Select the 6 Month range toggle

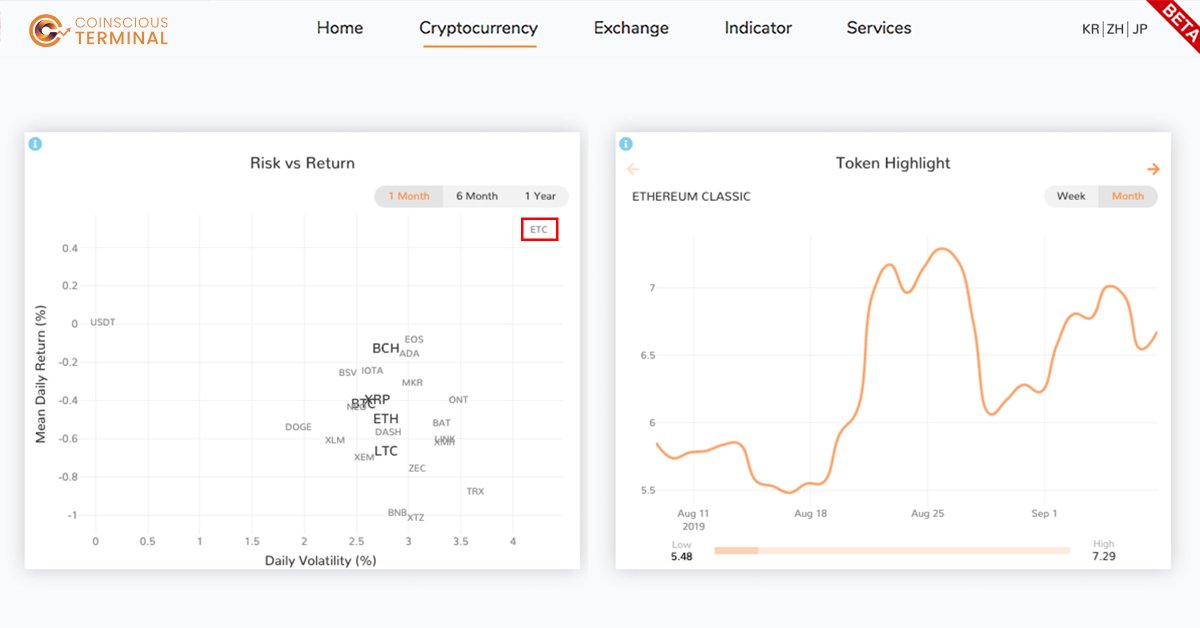(x=477, y=196)
